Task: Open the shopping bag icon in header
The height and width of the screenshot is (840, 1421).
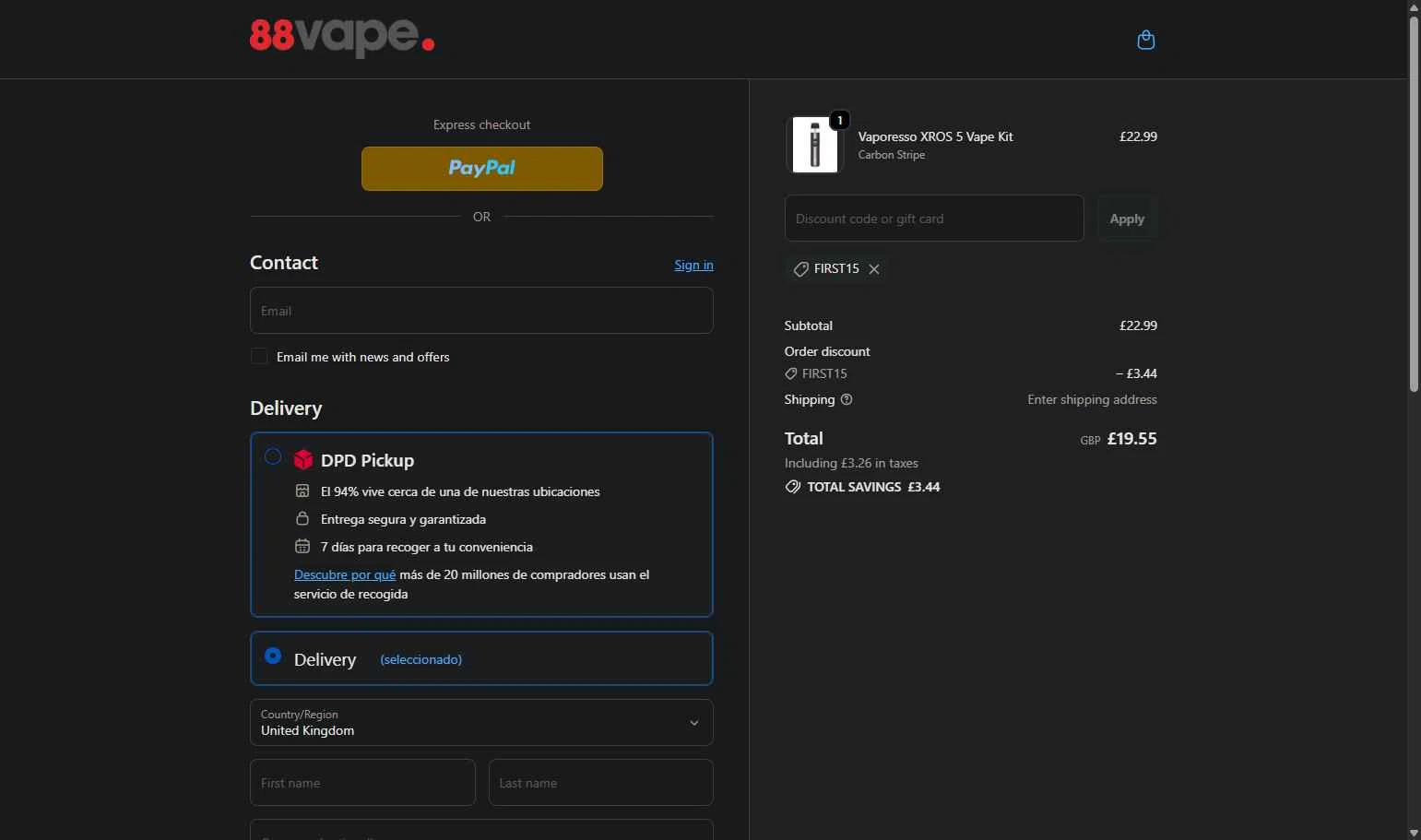Action: (1146, 40)
